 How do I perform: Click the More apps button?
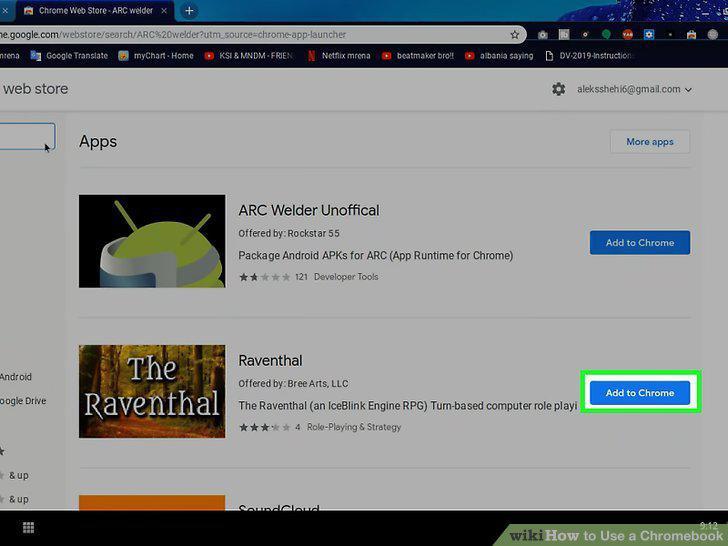650,142
